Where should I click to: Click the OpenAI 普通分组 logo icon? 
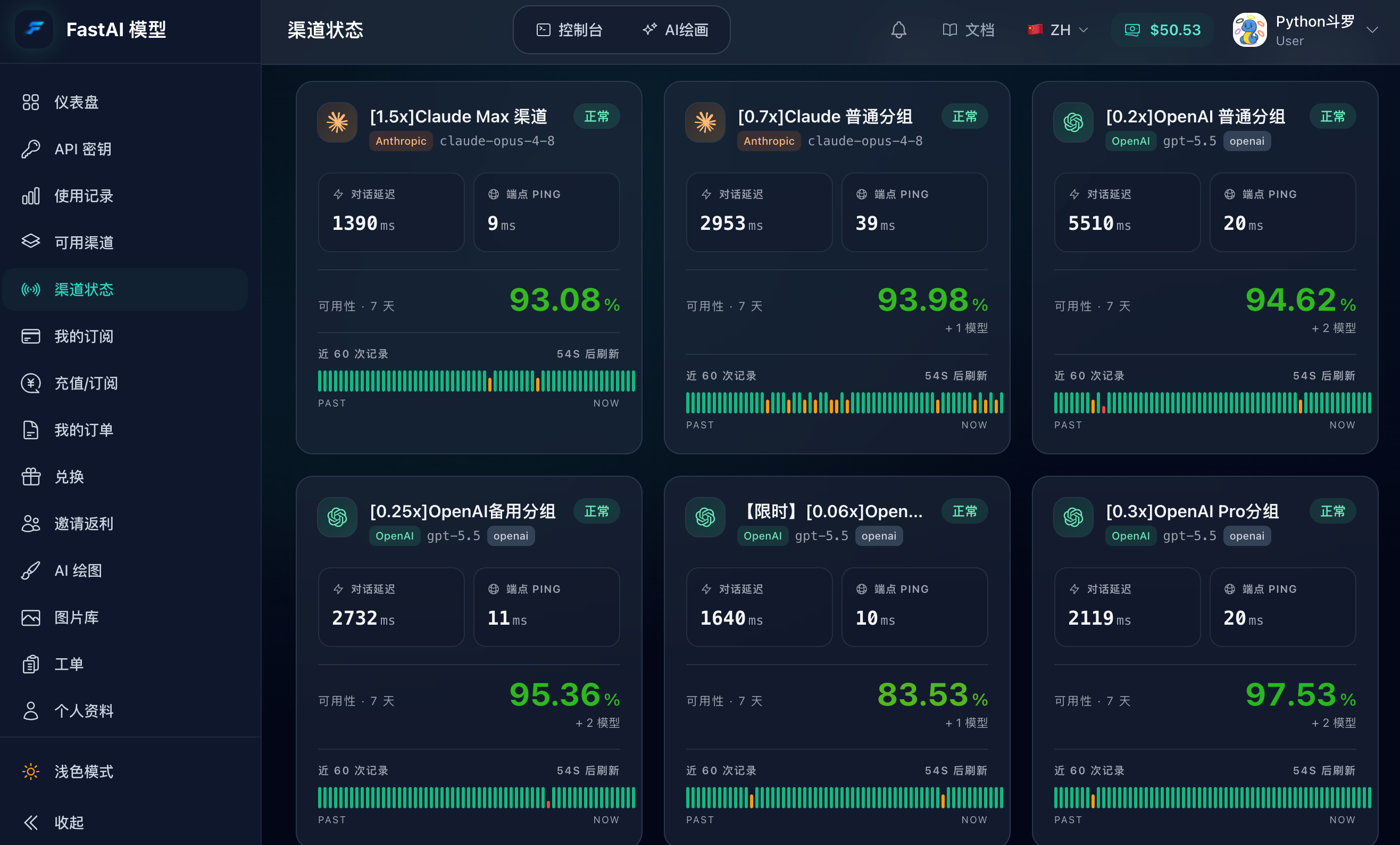pyautogui.click(x=1073, y=122)
